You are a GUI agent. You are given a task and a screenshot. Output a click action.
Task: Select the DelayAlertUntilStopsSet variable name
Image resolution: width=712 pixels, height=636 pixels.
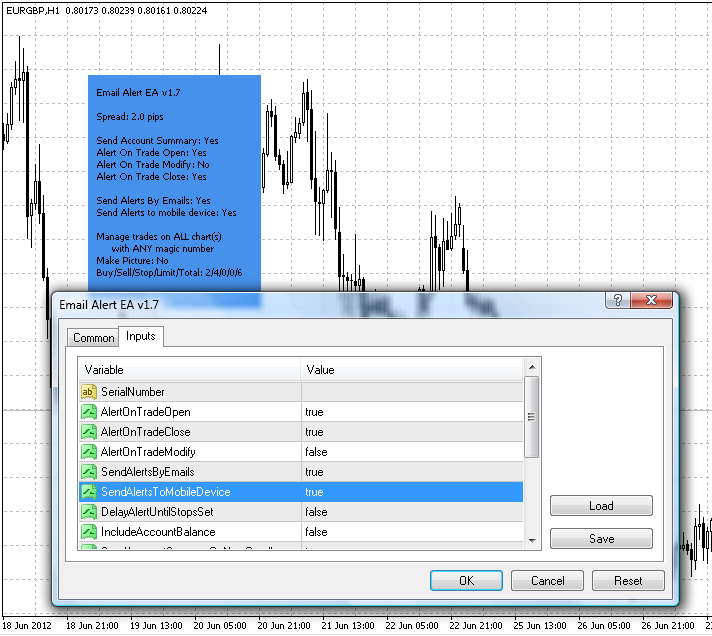point(157,512)
